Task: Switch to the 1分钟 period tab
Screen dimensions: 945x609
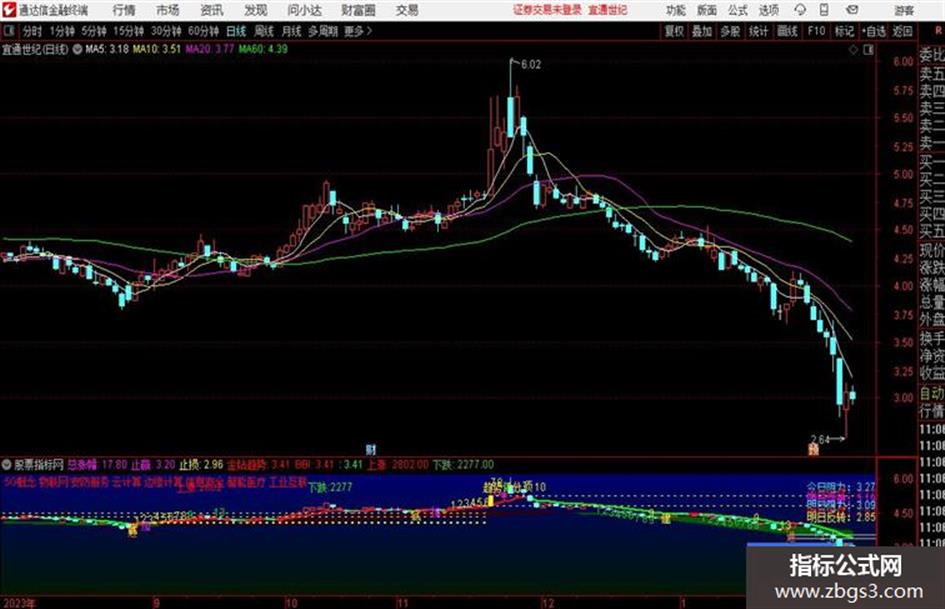Action: 62,31
